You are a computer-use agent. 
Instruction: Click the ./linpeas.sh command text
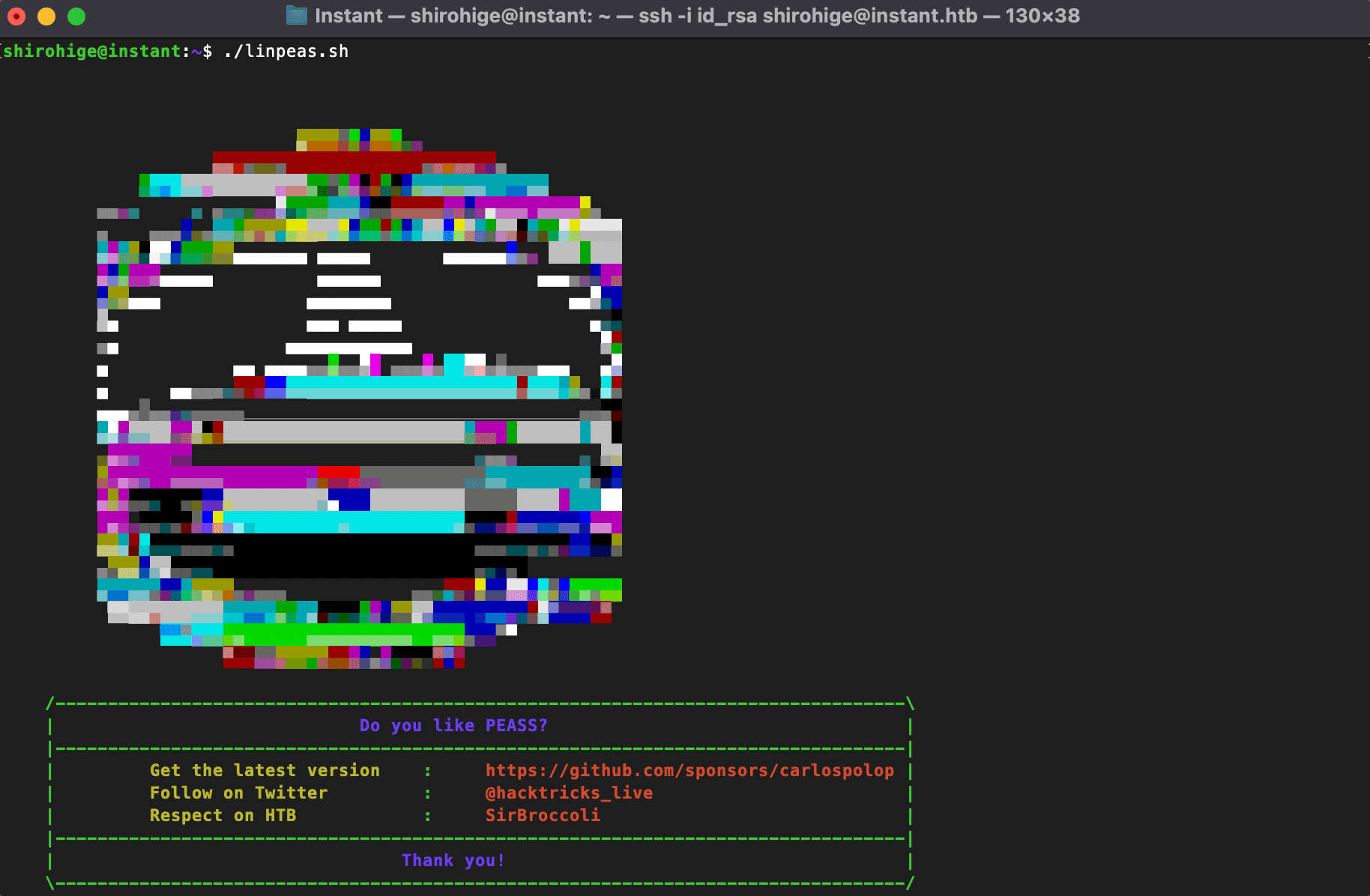coord(286,51)
